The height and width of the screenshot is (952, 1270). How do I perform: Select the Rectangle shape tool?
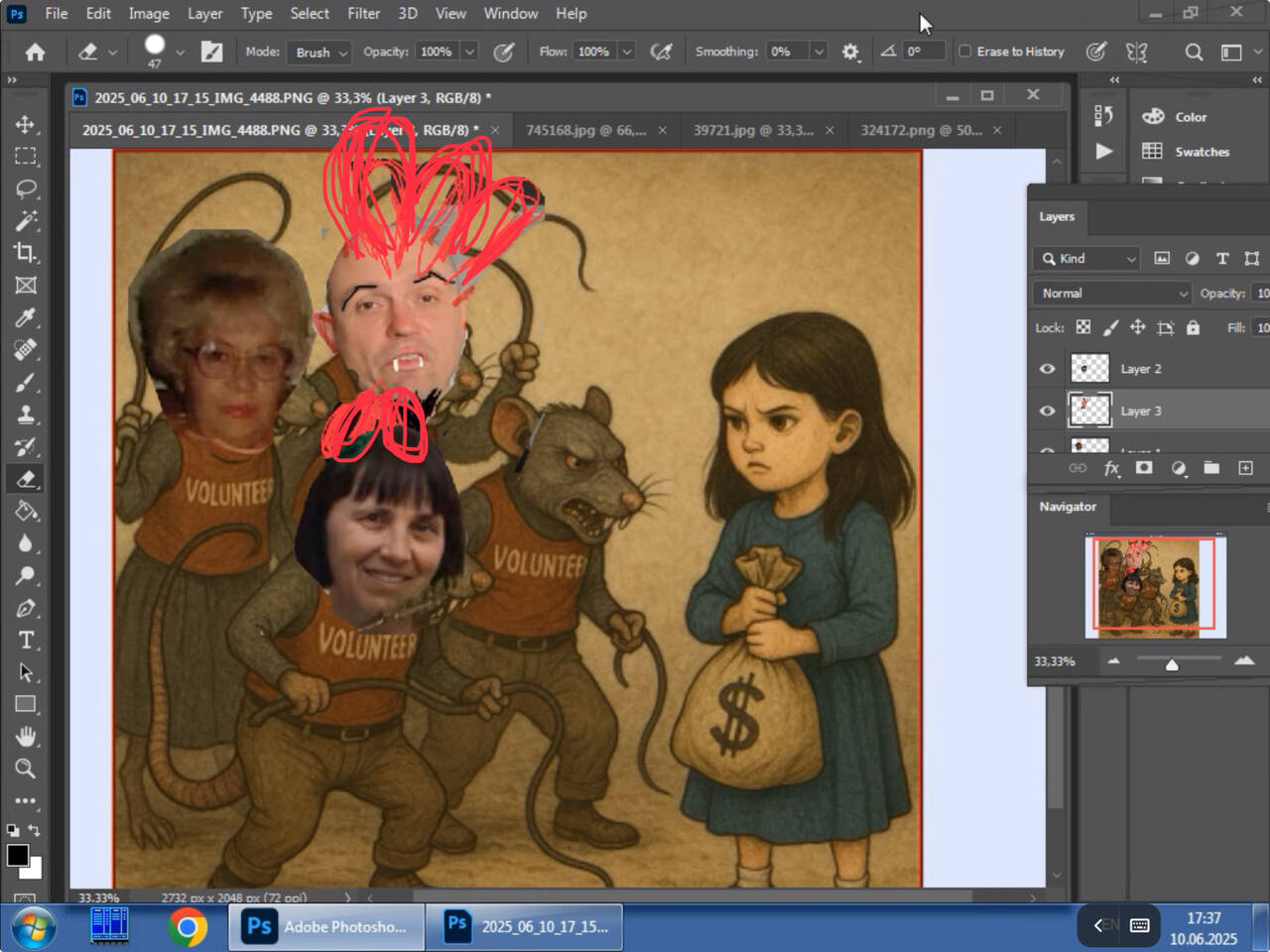26,704
